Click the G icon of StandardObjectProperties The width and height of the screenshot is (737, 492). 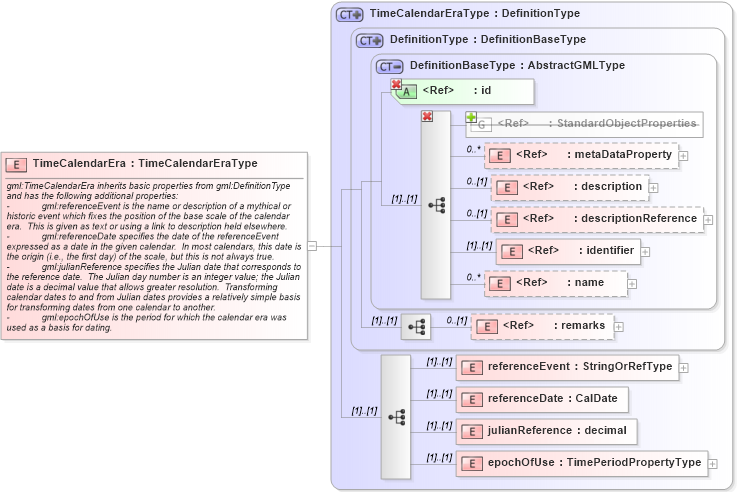(x=481, y=125)
